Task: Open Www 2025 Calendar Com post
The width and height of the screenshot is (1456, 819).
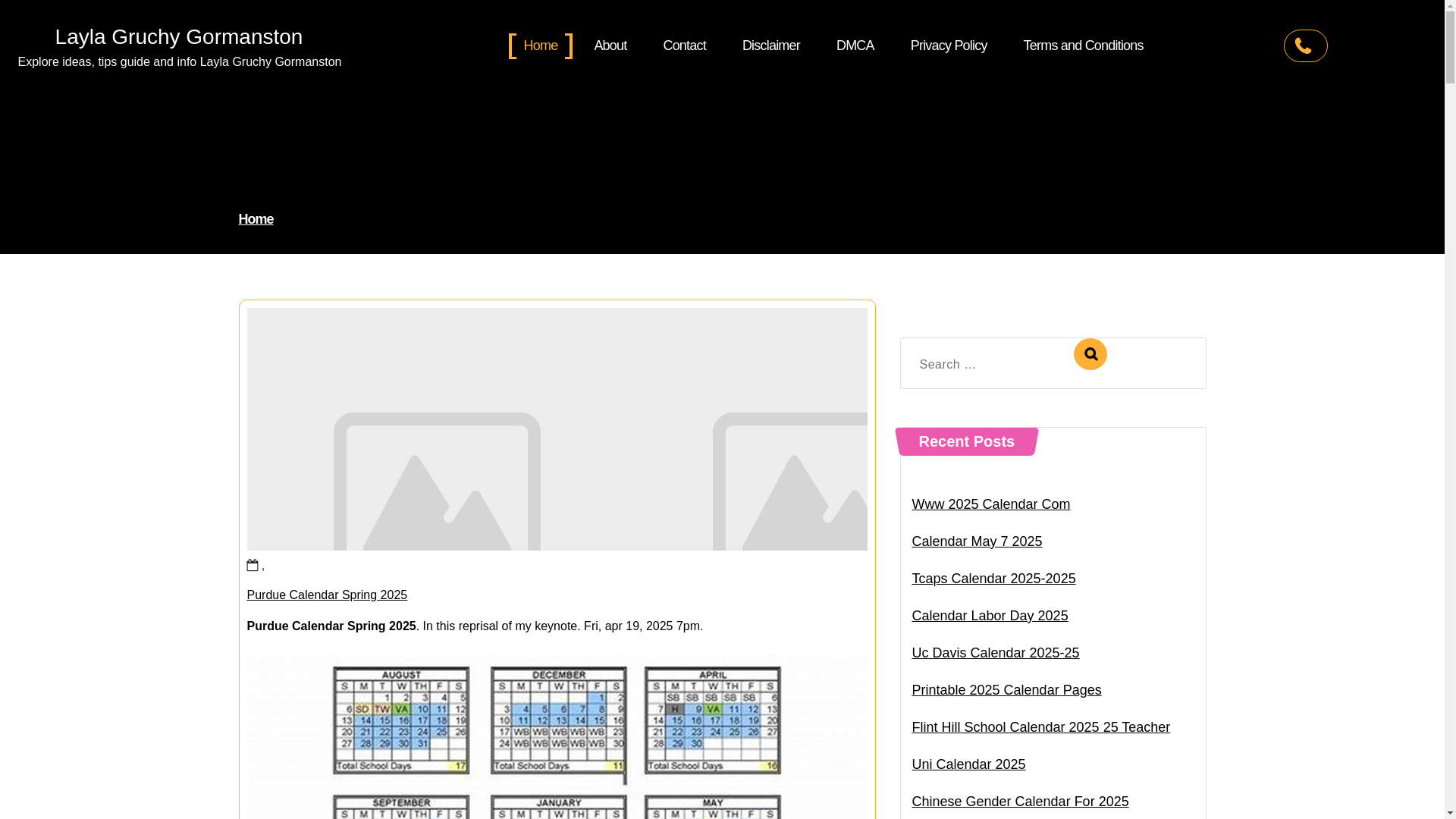Action: tap(990, 504)
